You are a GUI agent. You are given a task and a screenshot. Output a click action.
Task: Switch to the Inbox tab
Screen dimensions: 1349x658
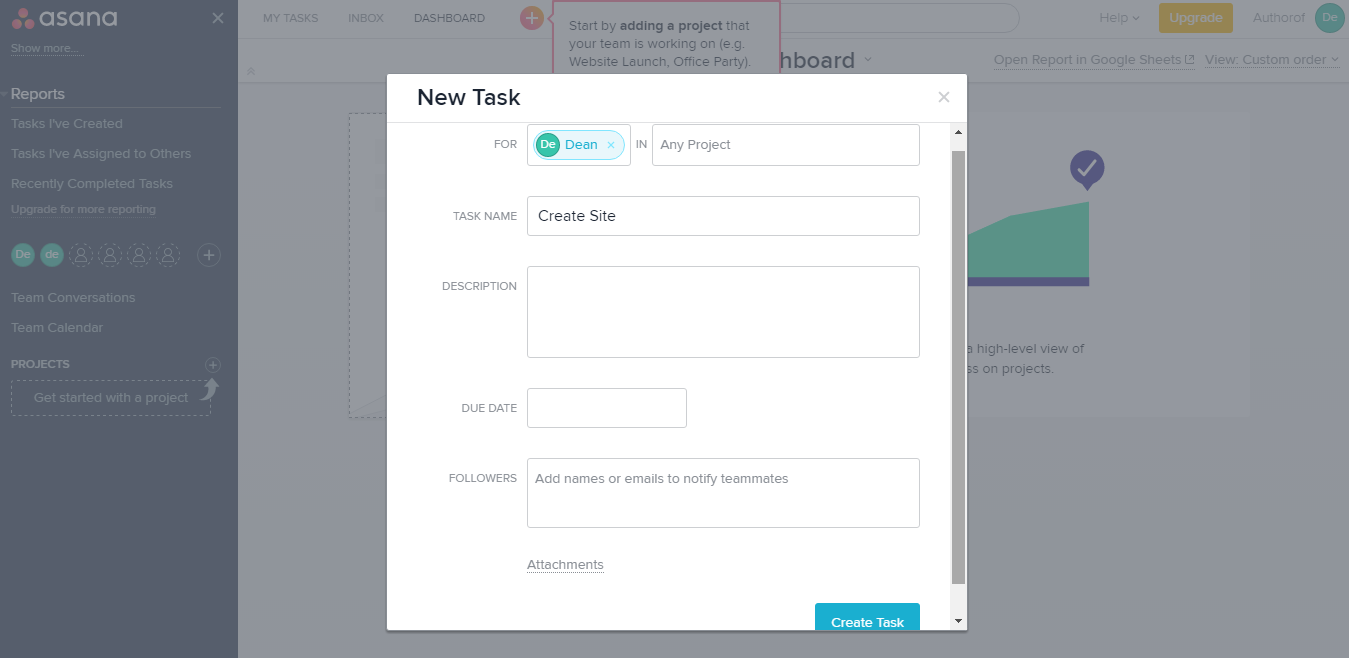[x=366, y=18]
